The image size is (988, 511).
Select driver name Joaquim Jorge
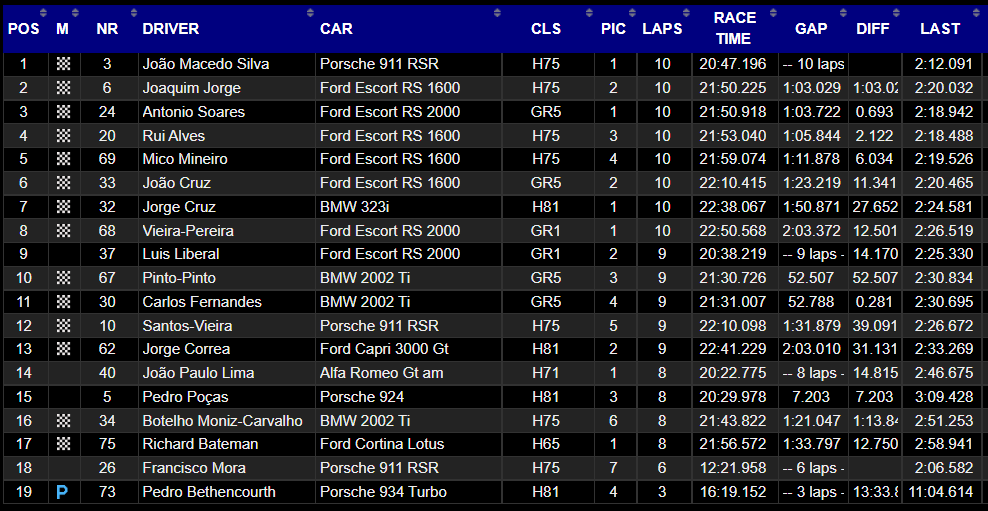[x=191, y=88]
